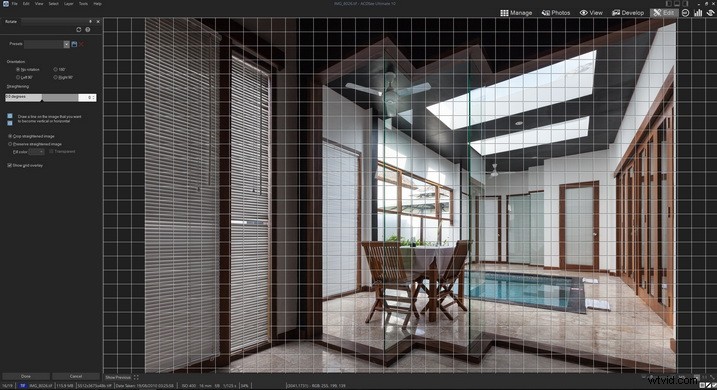Switch to View mode tab
The width and height of the screenshot is (717, 390).
(x=591, y=13)
